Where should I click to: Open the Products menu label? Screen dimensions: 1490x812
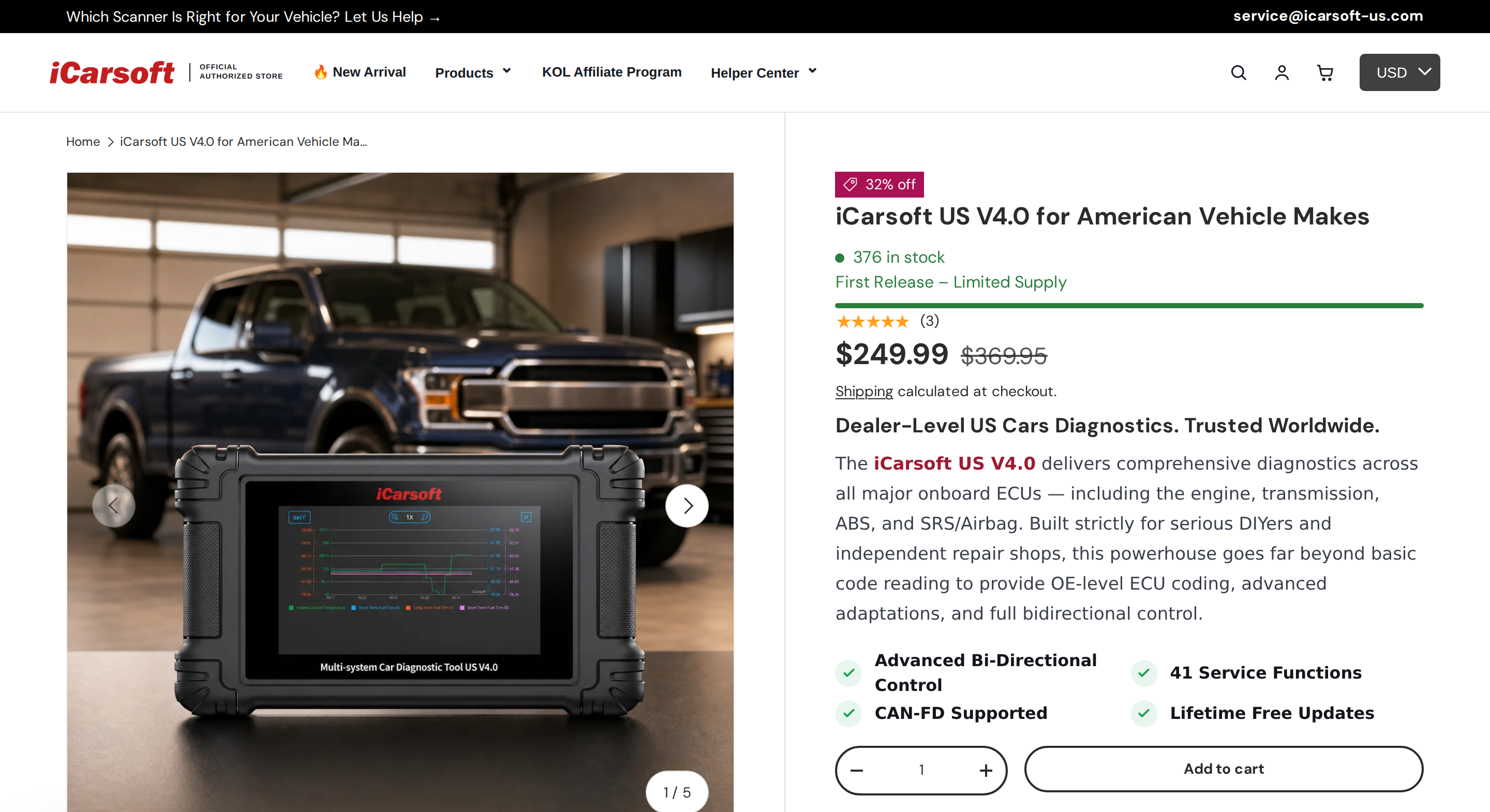click(464, 73)
